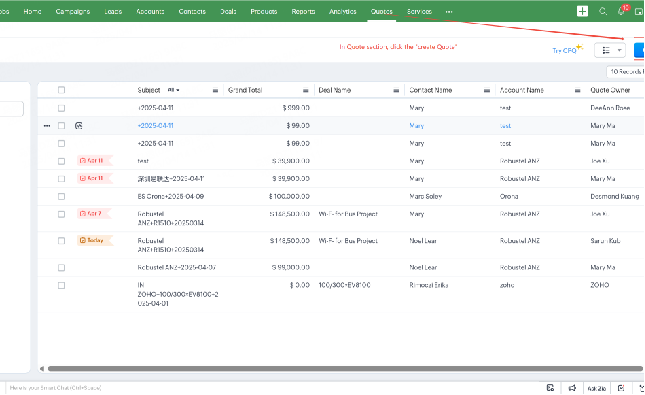Click the Apr 11 task tag on test row

[94, 160]
